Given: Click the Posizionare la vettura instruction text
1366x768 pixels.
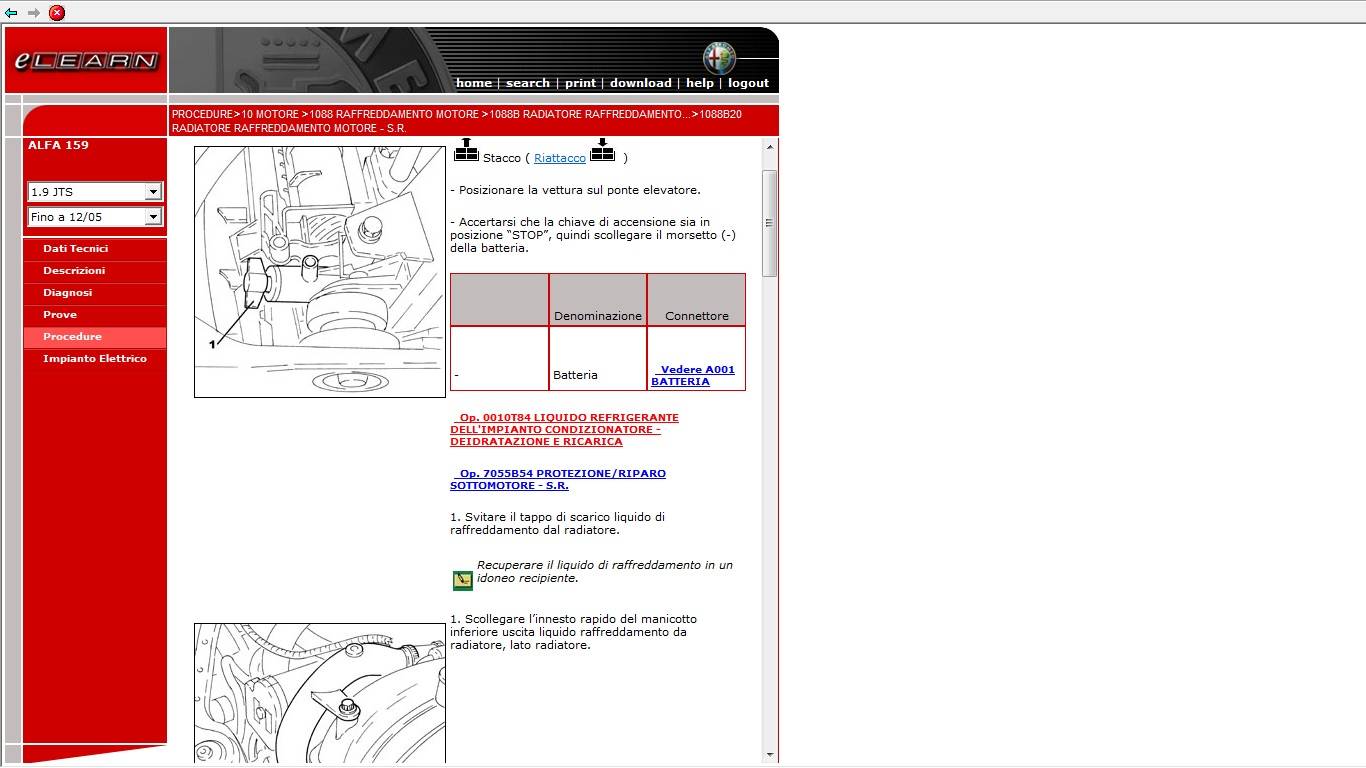Looking at the screenshot, I should point(575,190).
